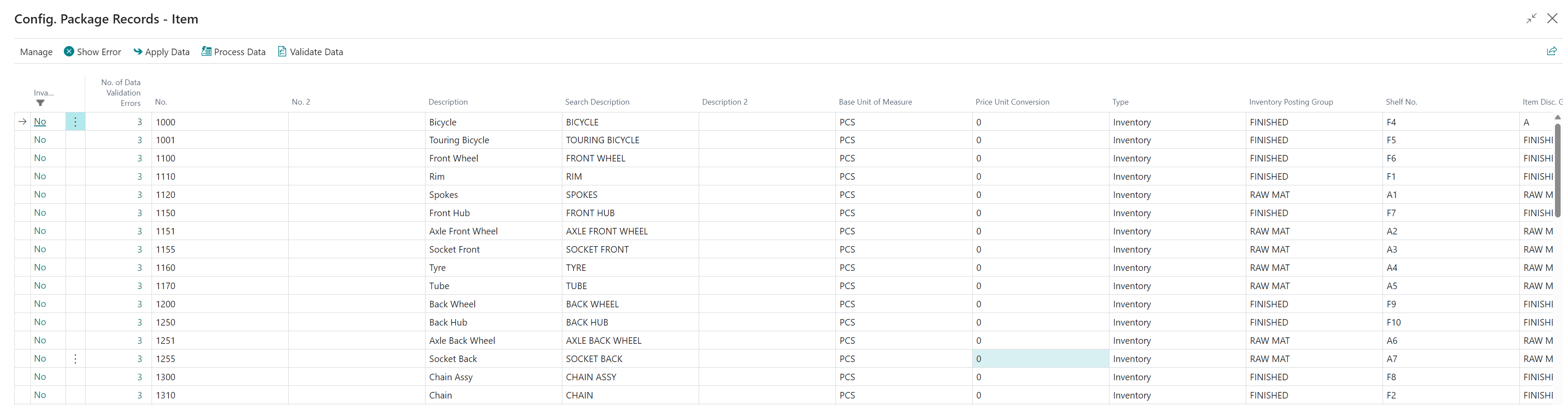Click the No link in Bicycle row
Viewport: 1568px width, 405px height.
click(x=40, y=122)
